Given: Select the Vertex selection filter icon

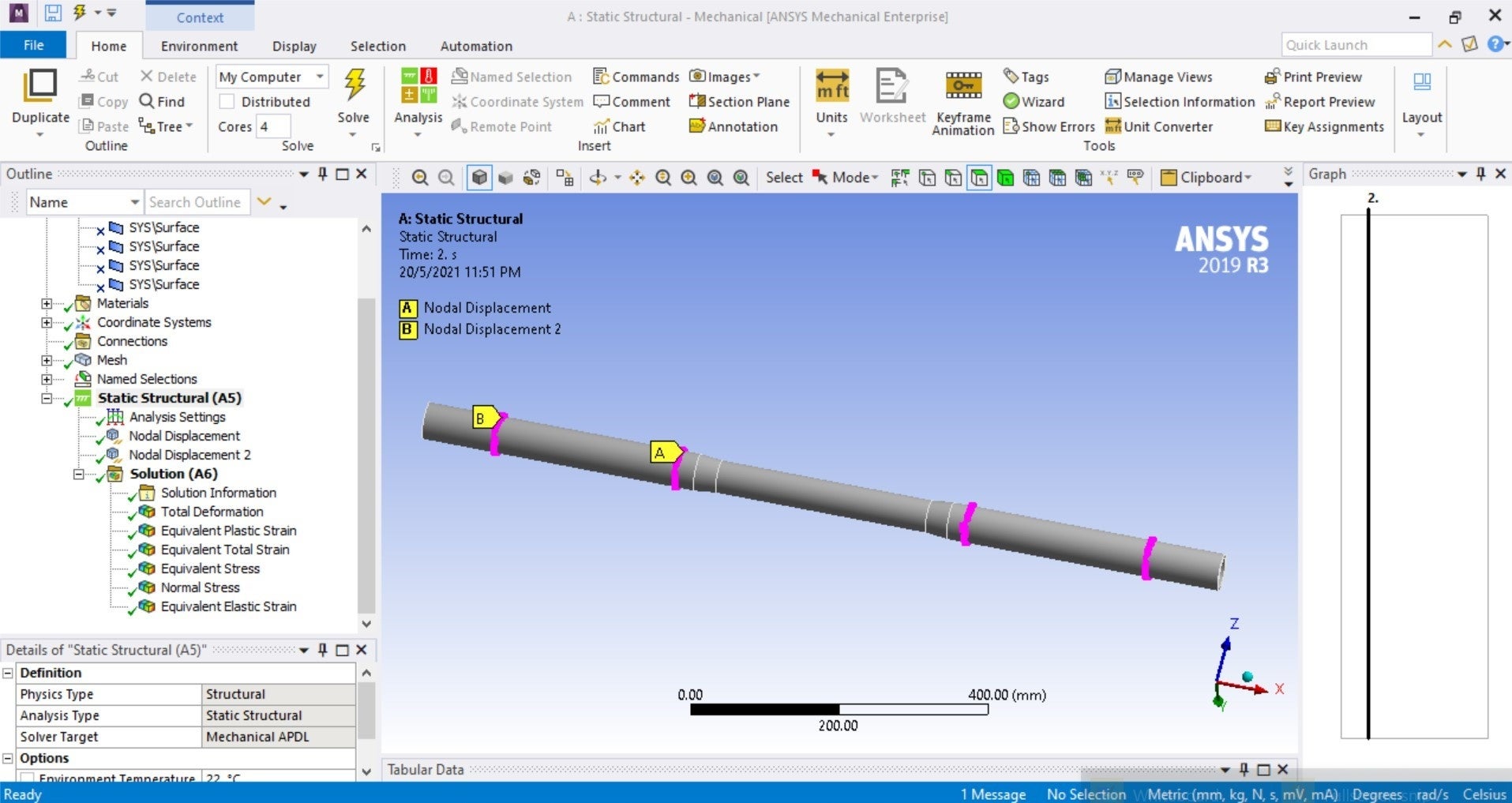Looking at the screenshot, I should click(x=927, y=178).
